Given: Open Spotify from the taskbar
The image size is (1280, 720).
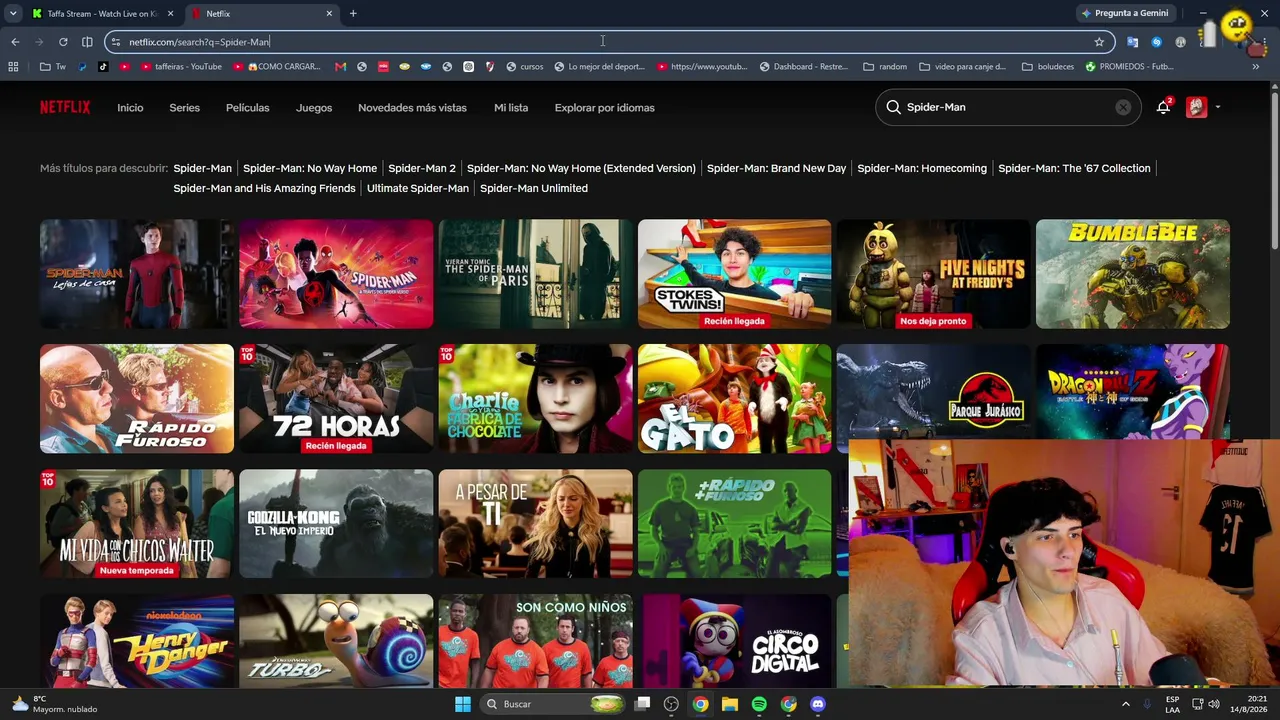Looking at the screenshot, I should [759, 704].
